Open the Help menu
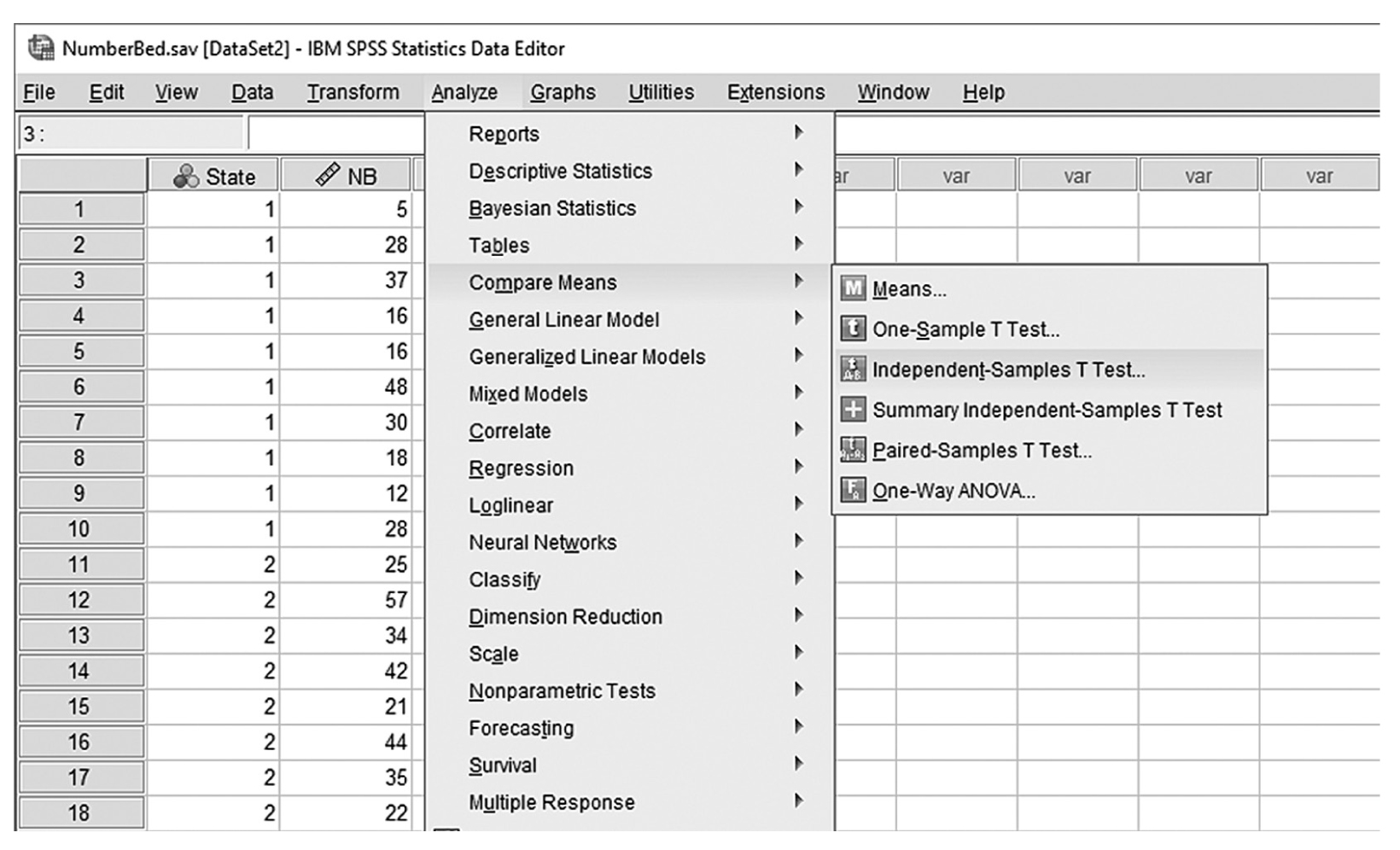The width and height of the screenshot is (1400, 850). pos(983,92)
